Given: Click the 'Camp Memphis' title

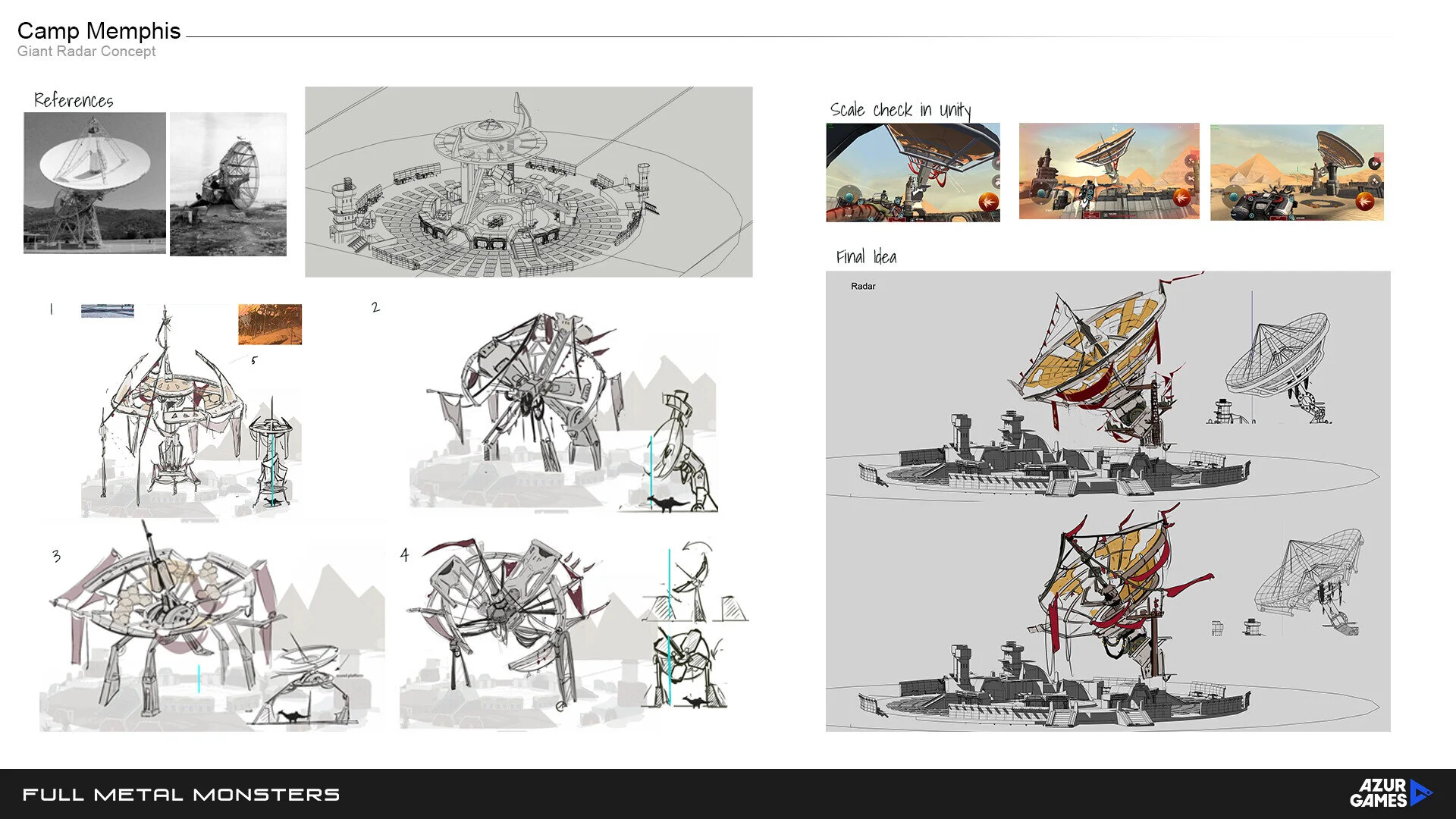Looking at the screenshot, I should pyautogui.click(x=99, y=31).
